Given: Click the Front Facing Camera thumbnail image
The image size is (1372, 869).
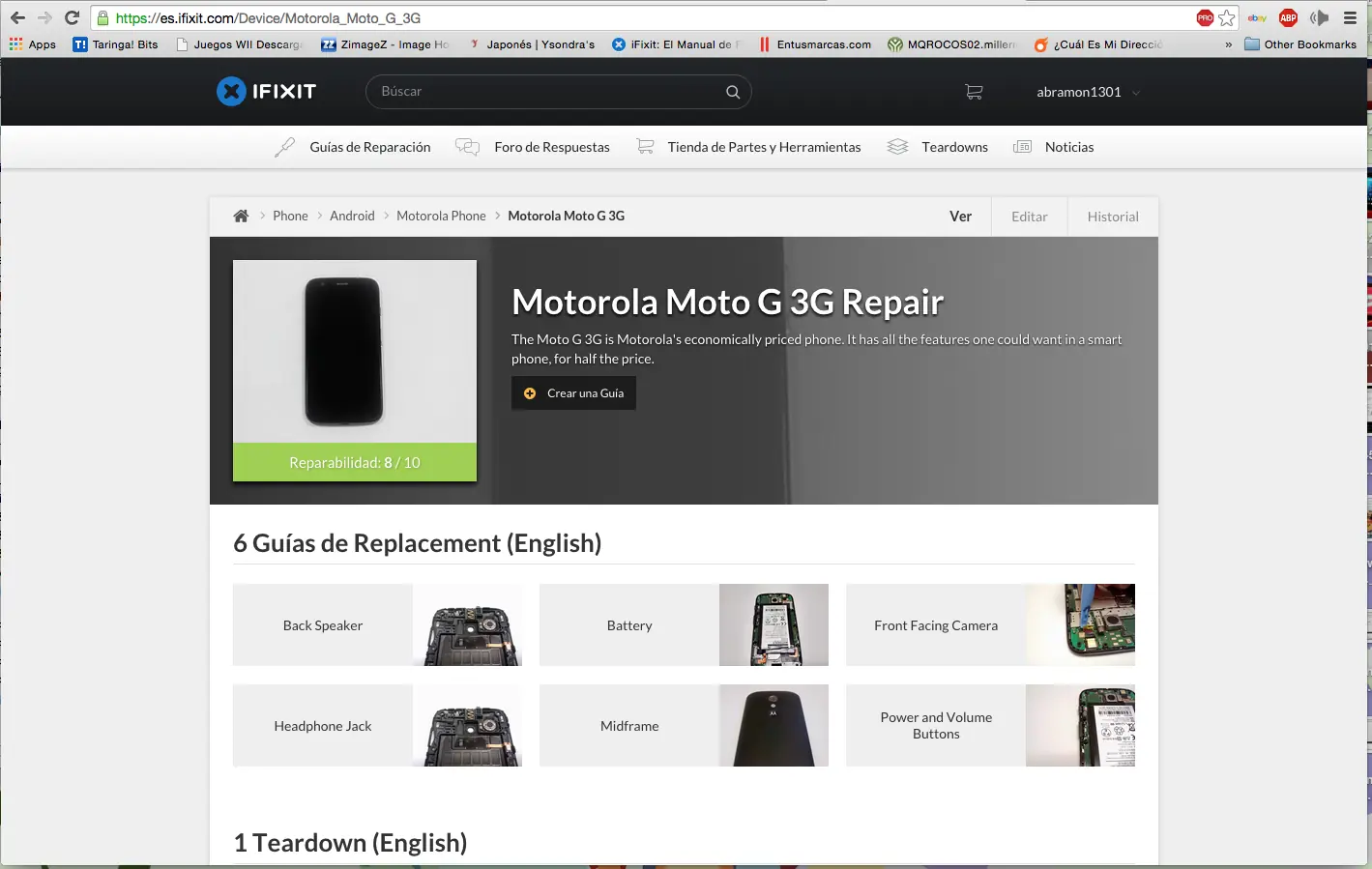Looking at the screenshot, I should 1080,625.
